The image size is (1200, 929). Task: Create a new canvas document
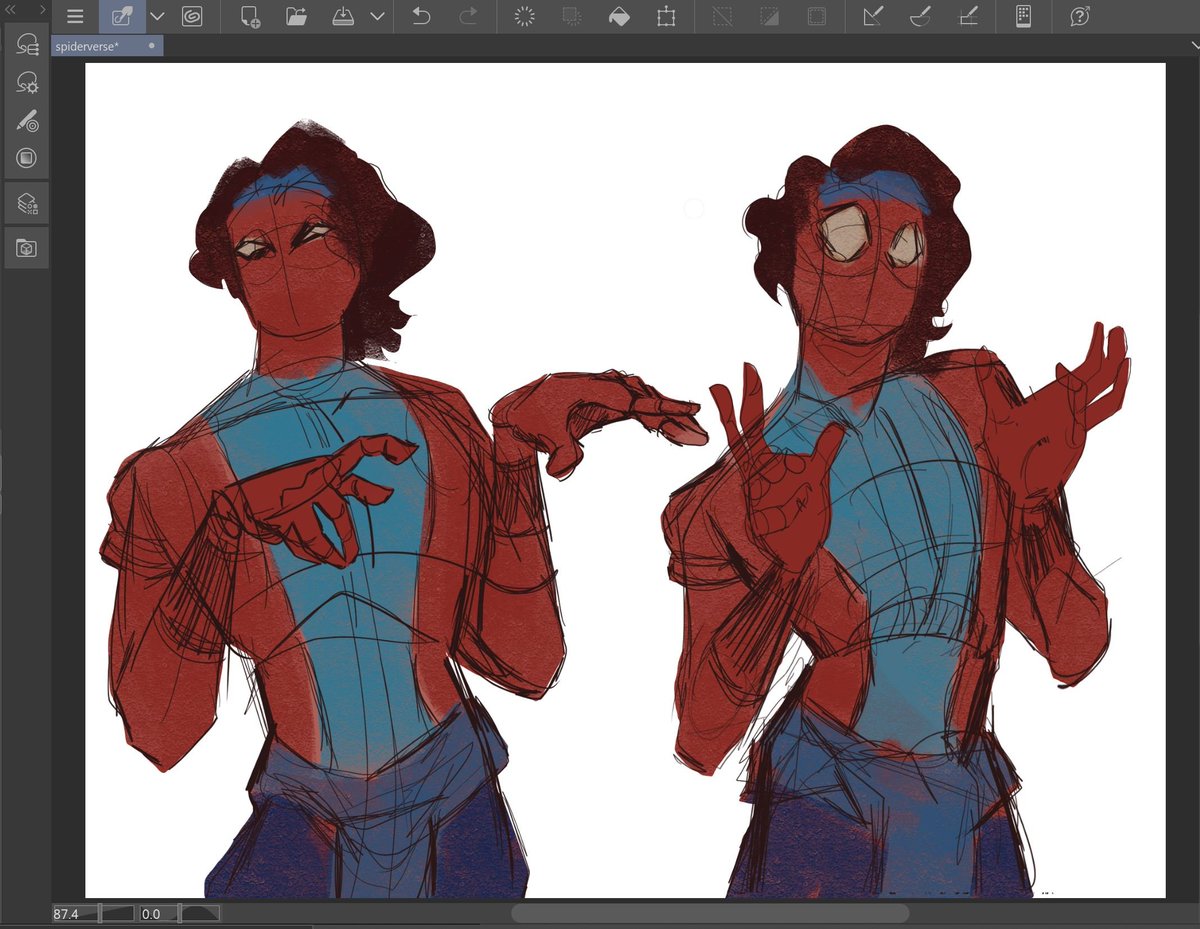tap(251, 16)
